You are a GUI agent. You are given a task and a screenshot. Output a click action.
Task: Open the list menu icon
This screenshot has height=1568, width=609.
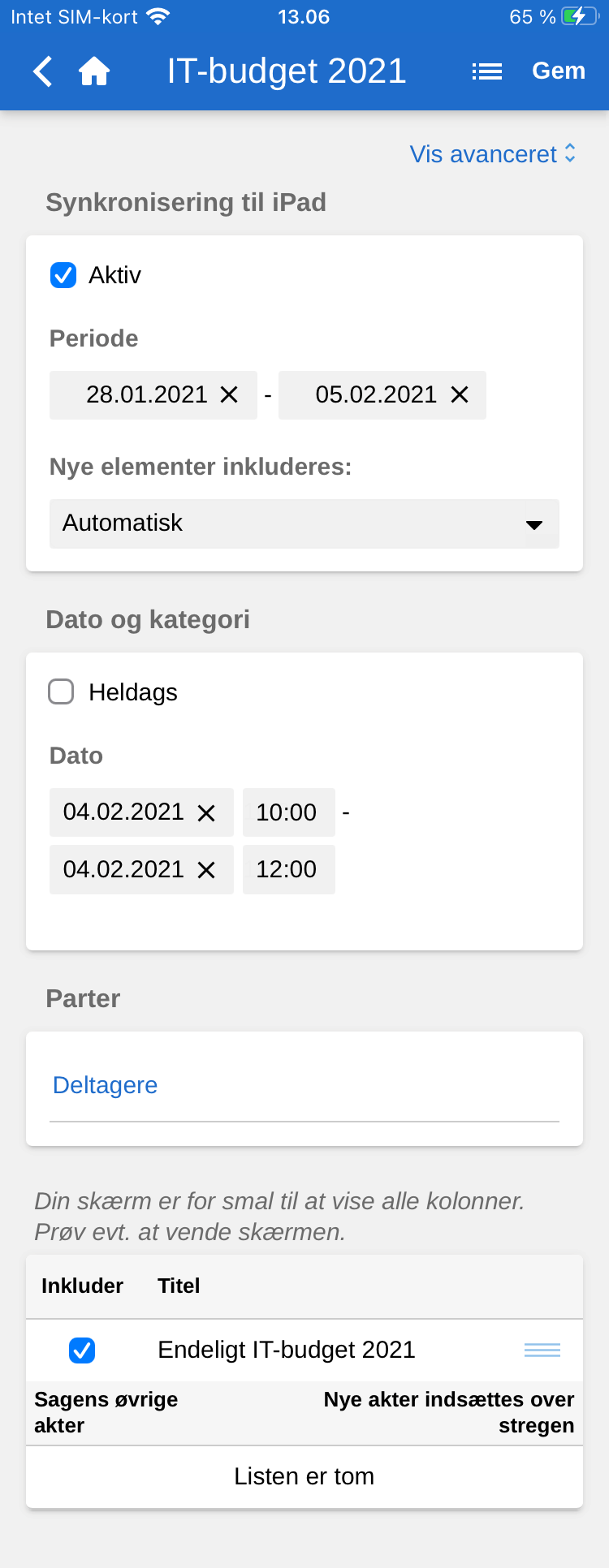click(x=487, y=71)
